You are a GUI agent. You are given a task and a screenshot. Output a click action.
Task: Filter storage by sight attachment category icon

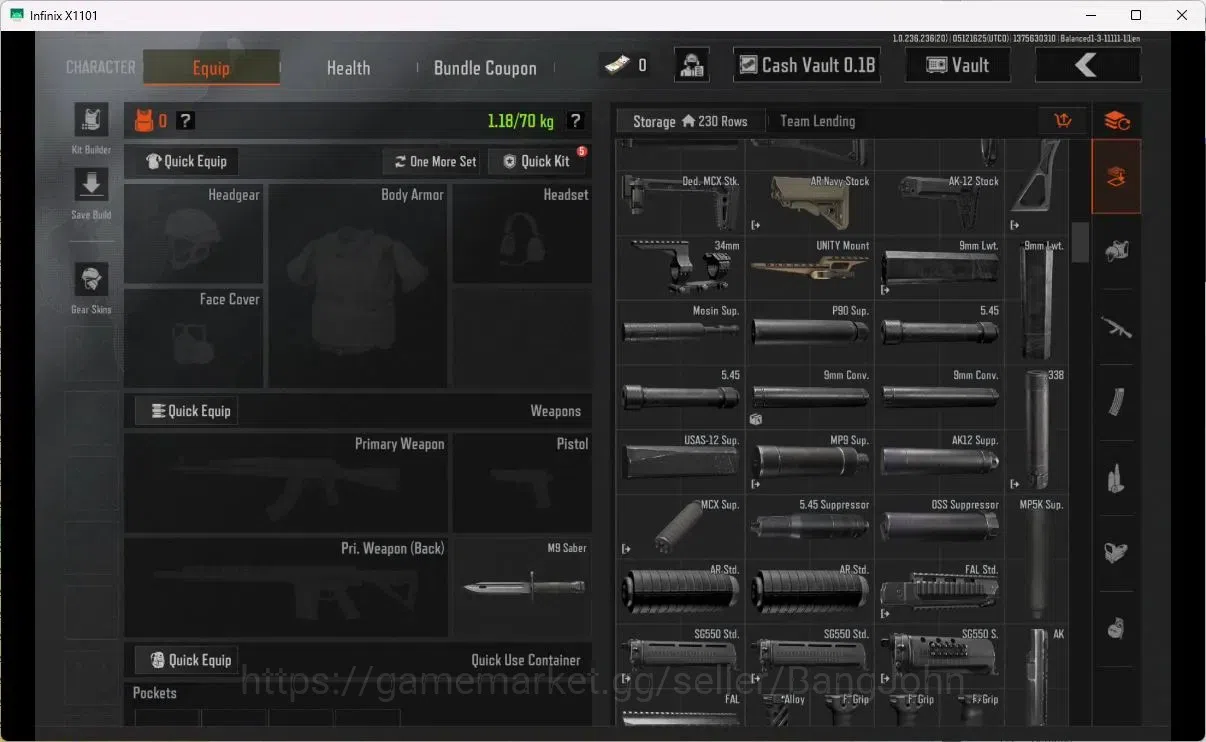pos(1116,552)
